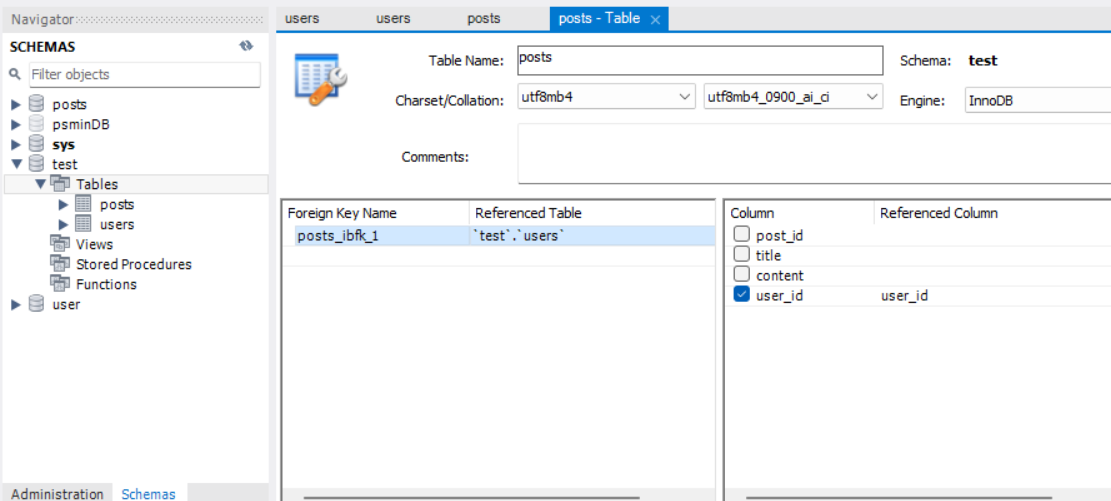
Task: Check the title column checkbox
Action: [741, 254]
